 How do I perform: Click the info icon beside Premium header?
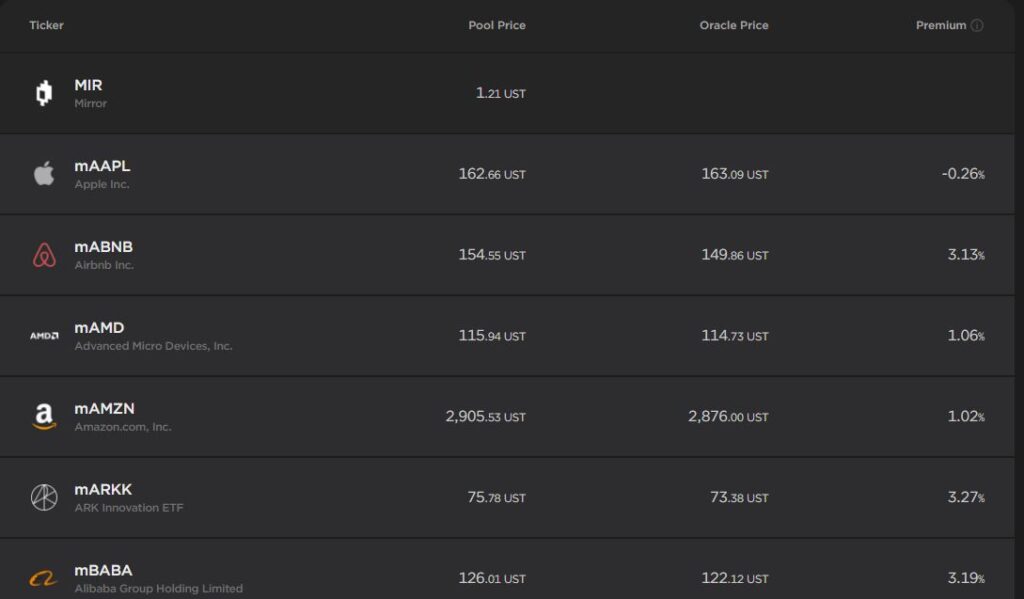point(977,25)
